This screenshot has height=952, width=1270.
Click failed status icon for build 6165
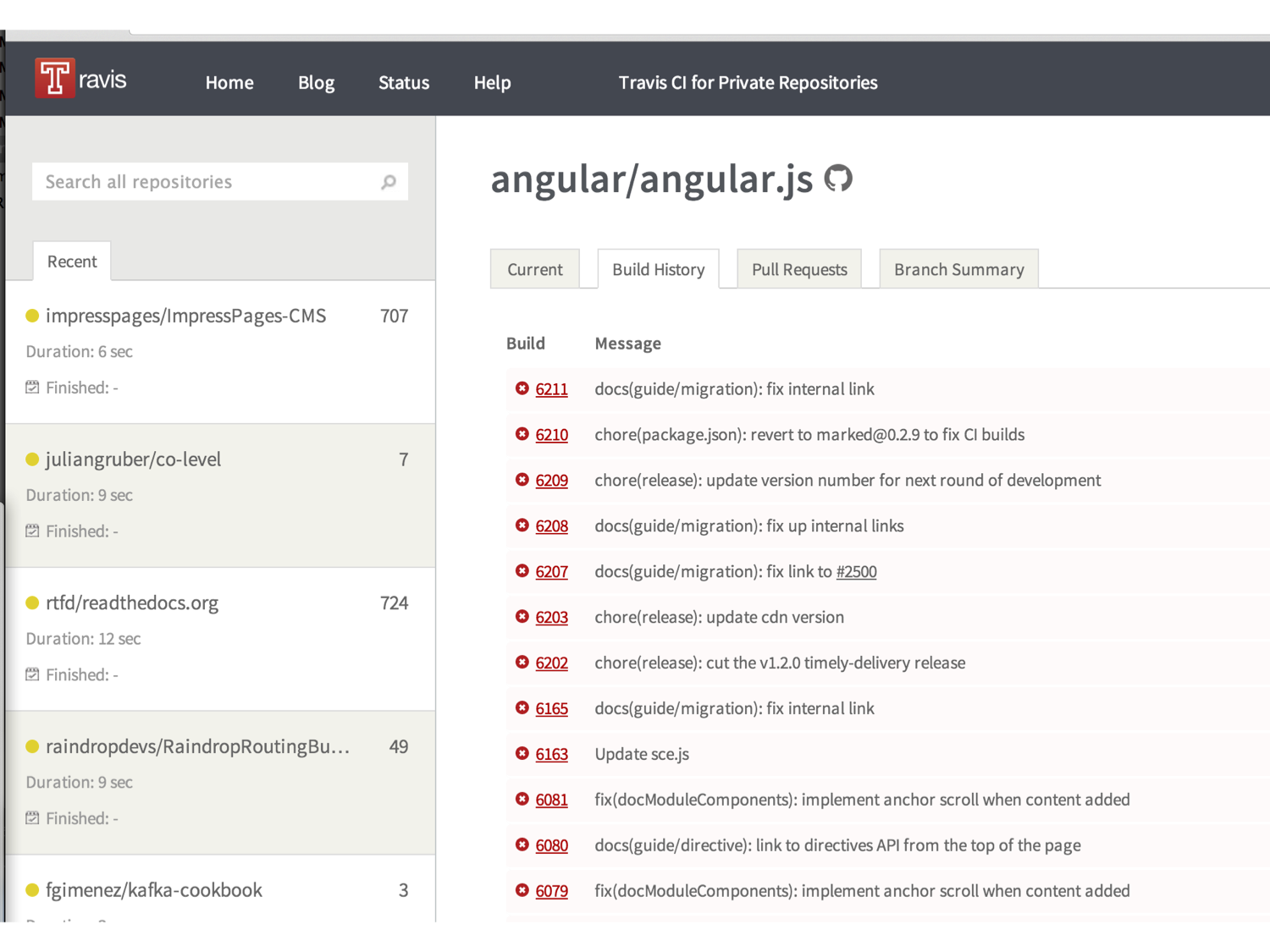pyautogui.click(x=522, y=708)
